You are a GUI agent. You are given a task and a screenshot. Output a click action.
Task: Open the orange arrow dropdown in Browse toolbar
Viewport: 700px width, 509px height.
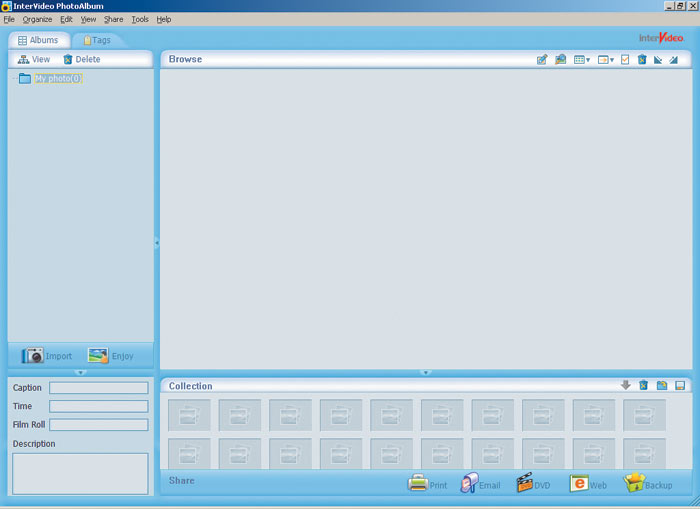(x=606, y=59)
